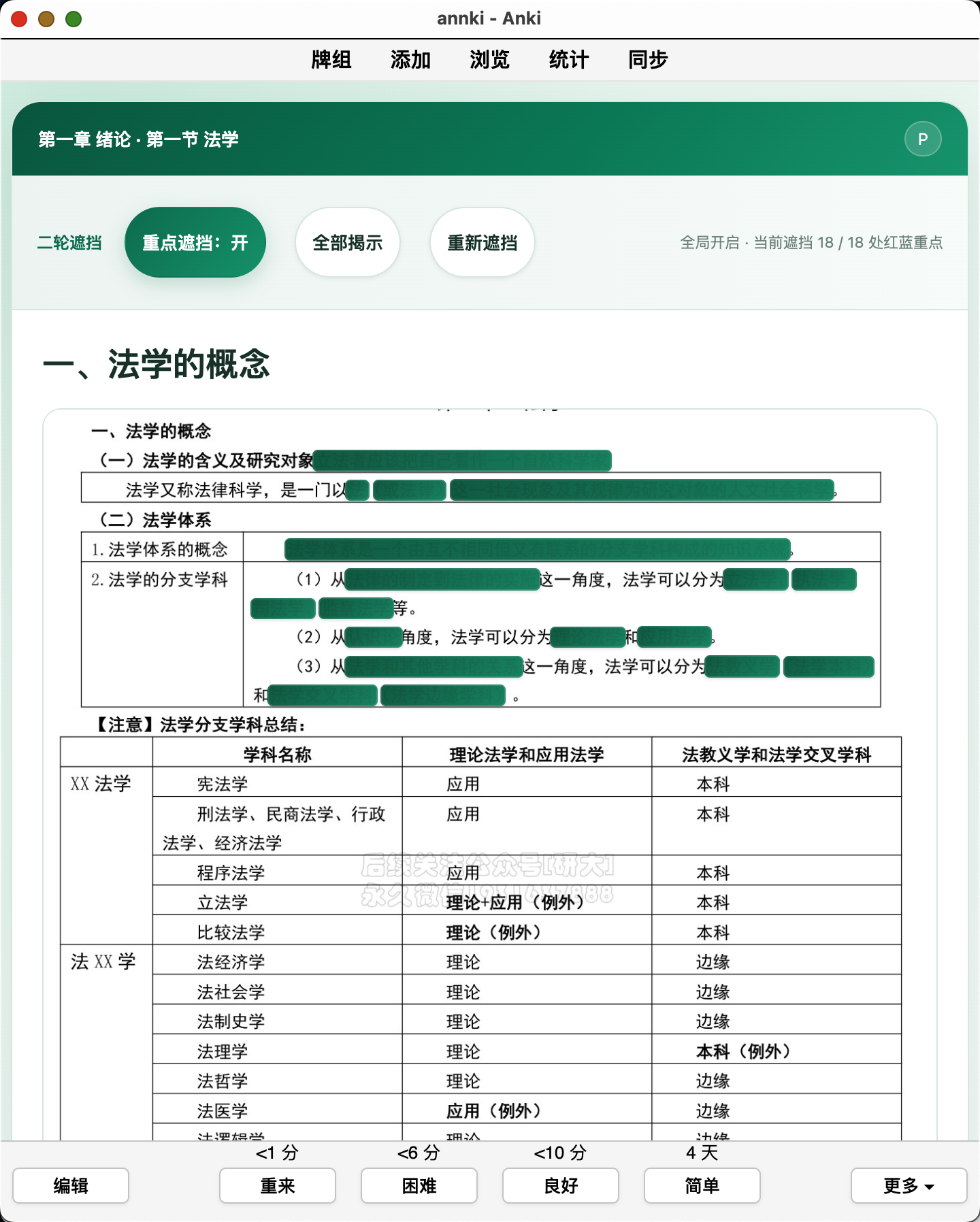Reveal the mask in the 法学体系的概念 row

[538, 549]
